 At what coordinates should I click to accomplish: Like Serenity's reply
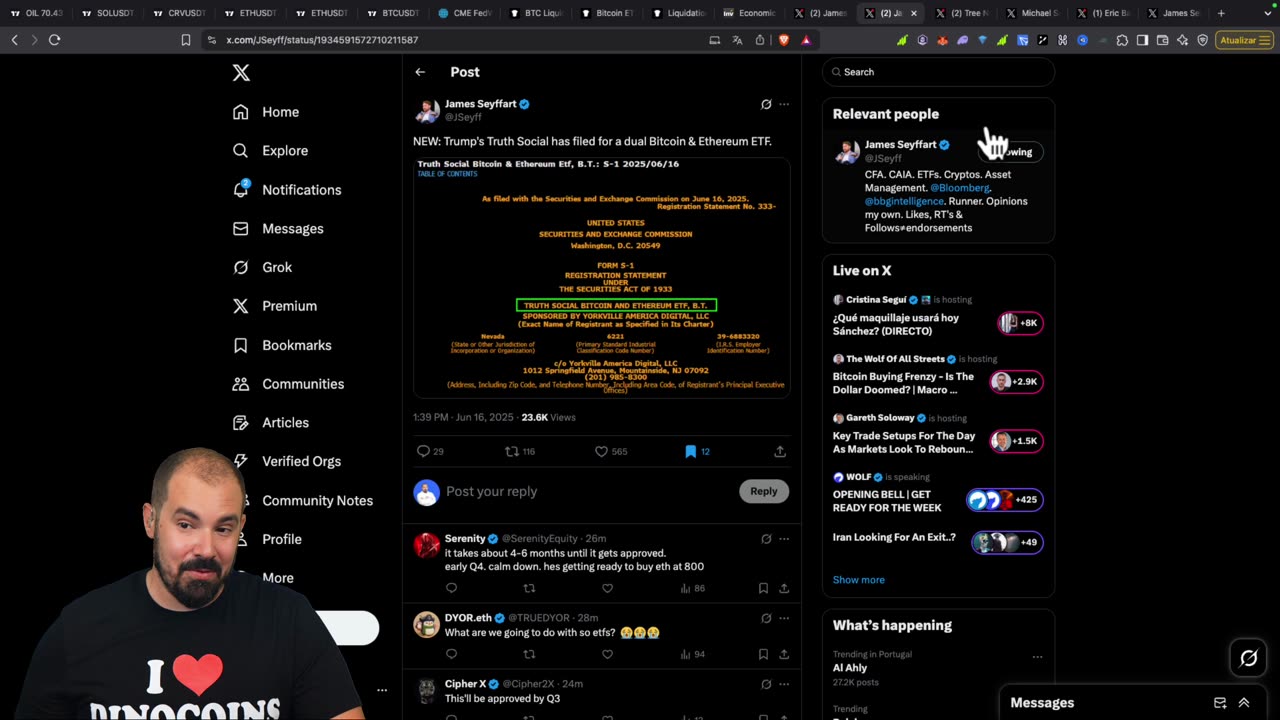click(x=607, y=588)
